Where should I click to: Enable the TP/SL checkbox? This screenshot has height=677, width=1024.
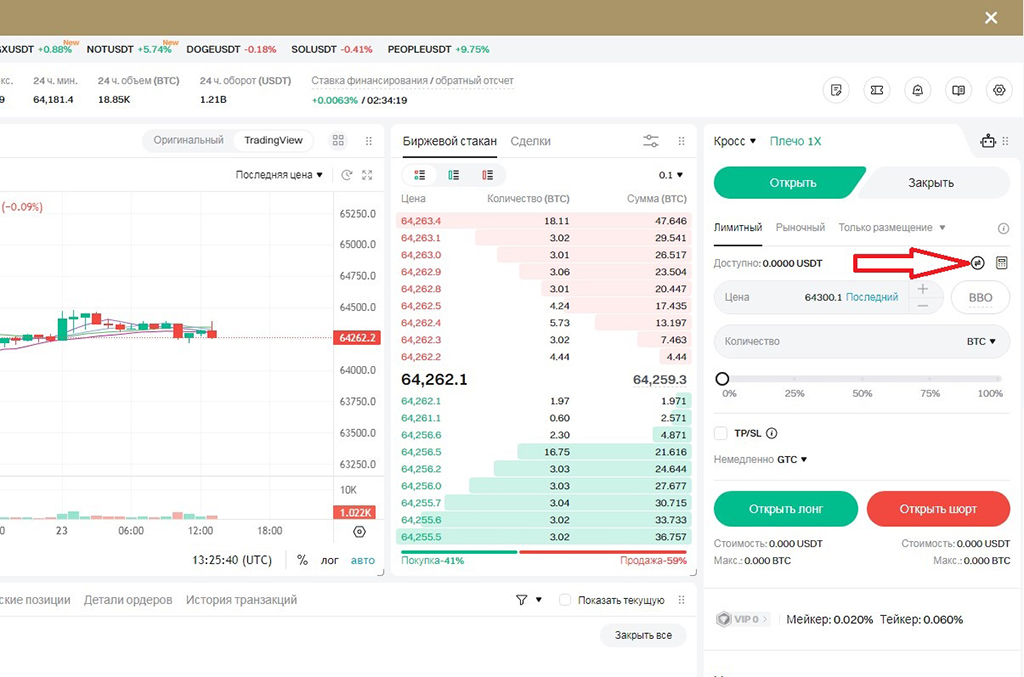click(x=721, y=433)
